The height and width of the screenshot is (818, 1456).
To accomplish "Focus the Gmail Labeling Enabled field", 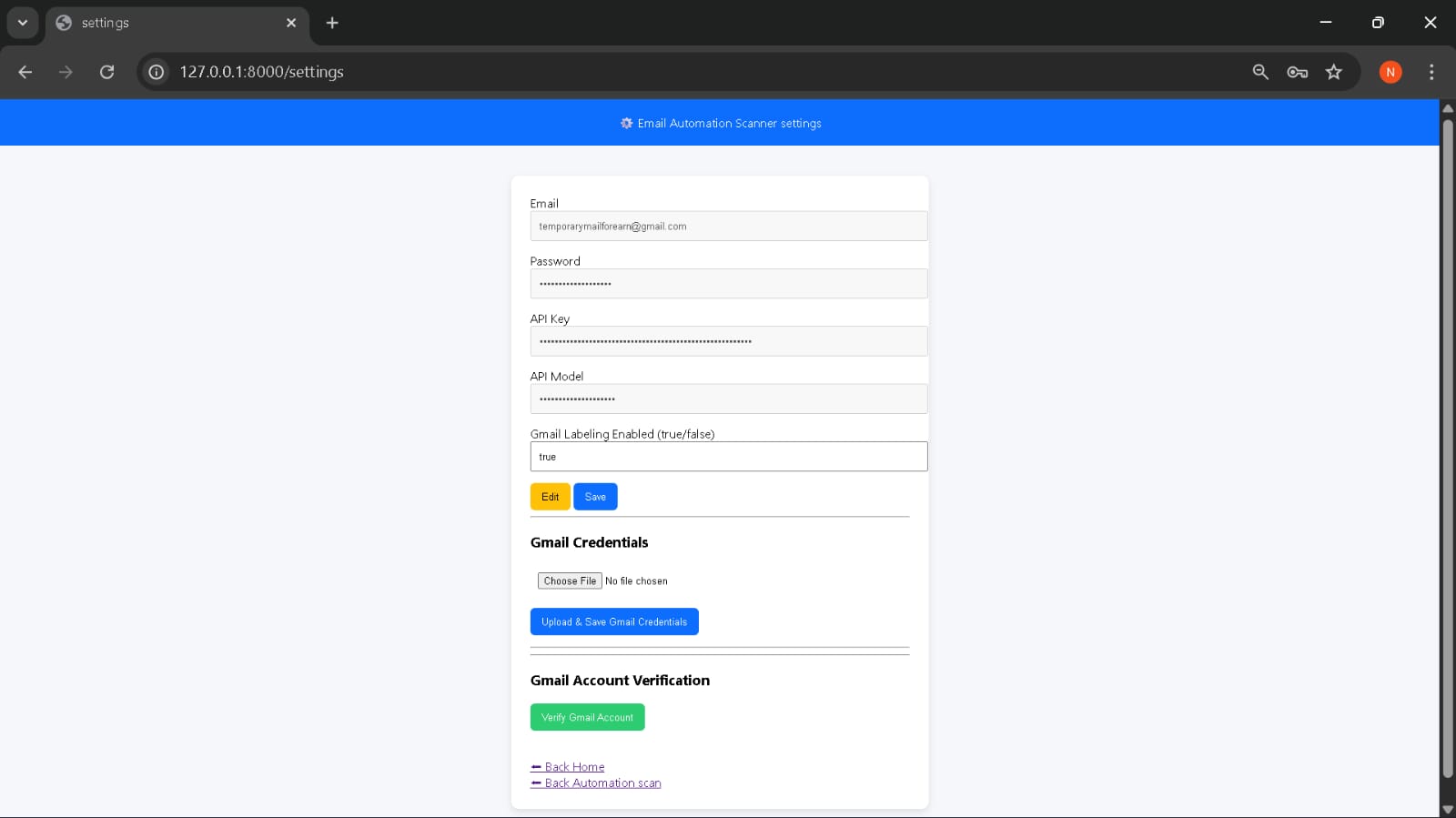I will 728,457.
